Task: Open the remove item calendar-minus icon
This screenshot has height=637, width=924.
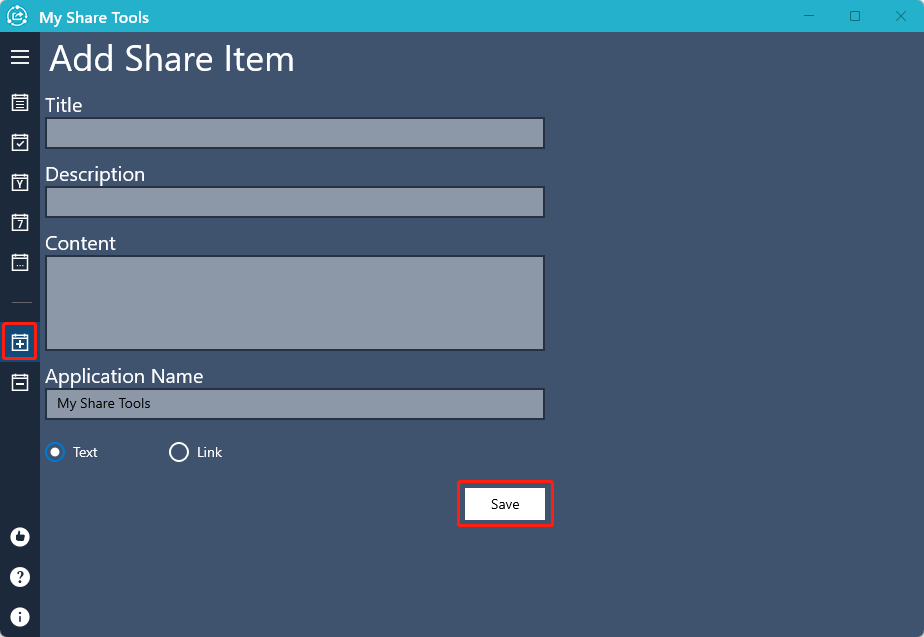Action: tap(19, 382)
